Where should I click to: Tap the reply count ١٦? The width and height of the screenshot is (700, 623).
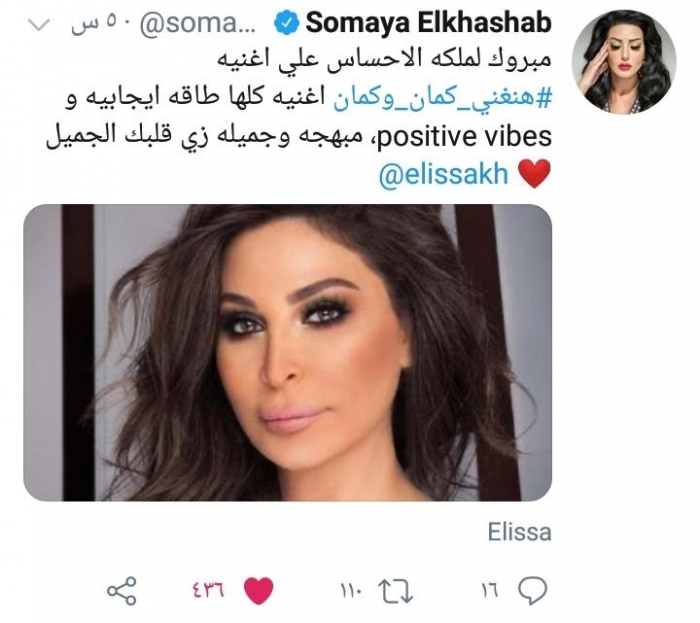pos(490,591)
